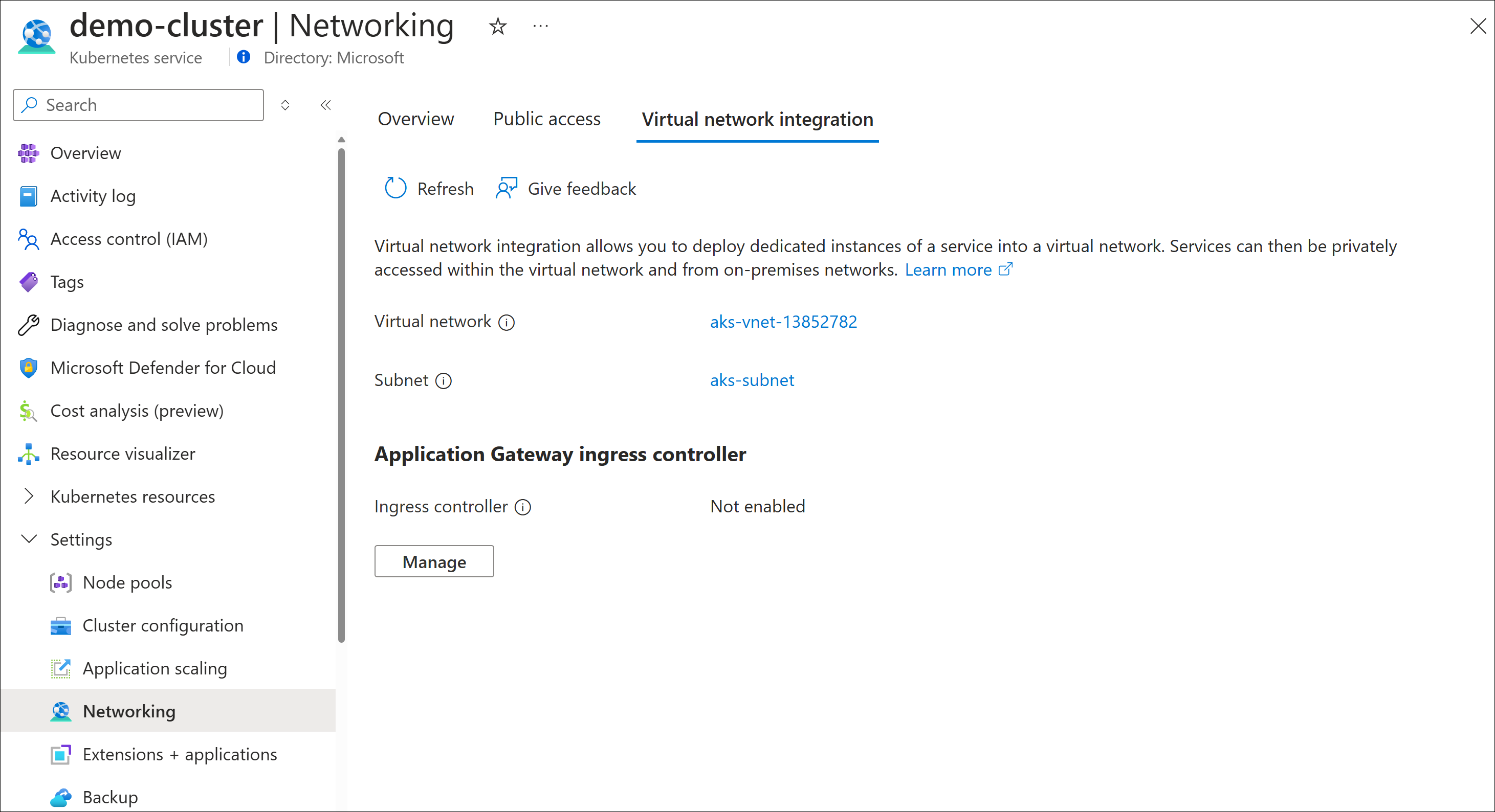1495x812 pixels.
Task: Click the Resource visualizer icon
Action: [x=27, y=454]
